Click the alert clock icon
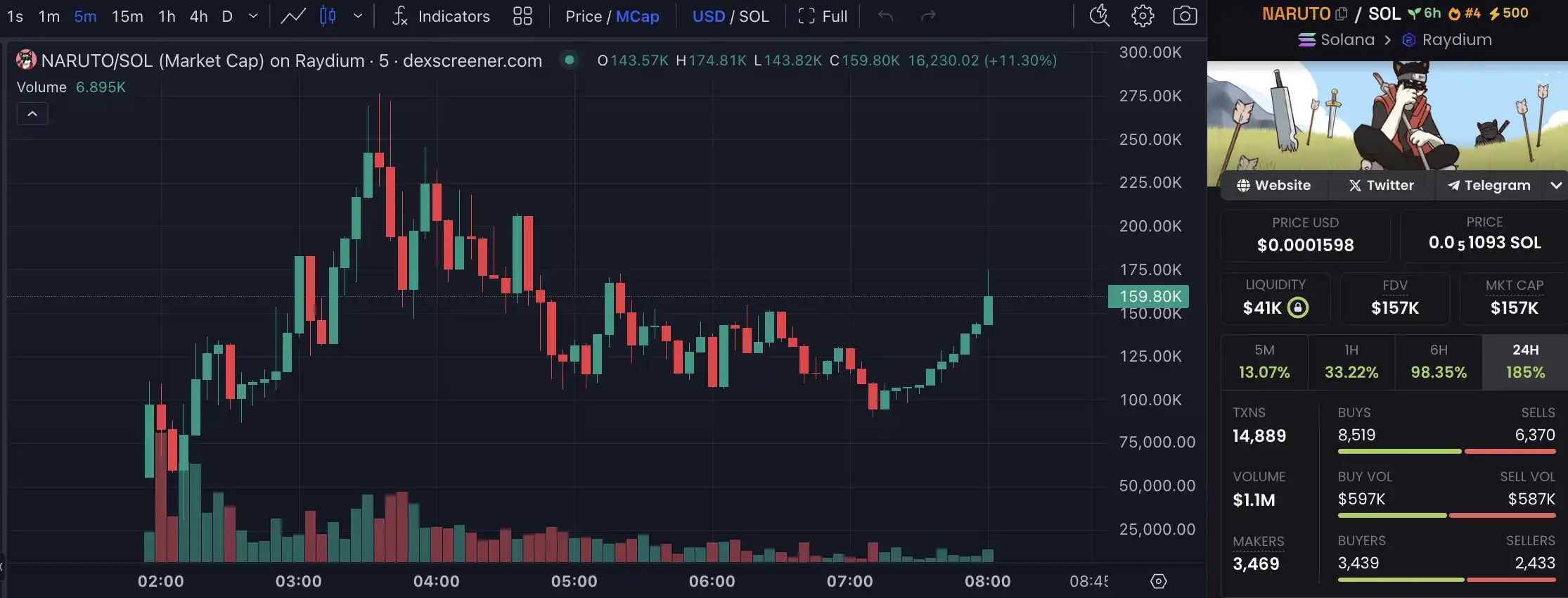This screenshot has height=598, width=1568. tap(1100, 15)
